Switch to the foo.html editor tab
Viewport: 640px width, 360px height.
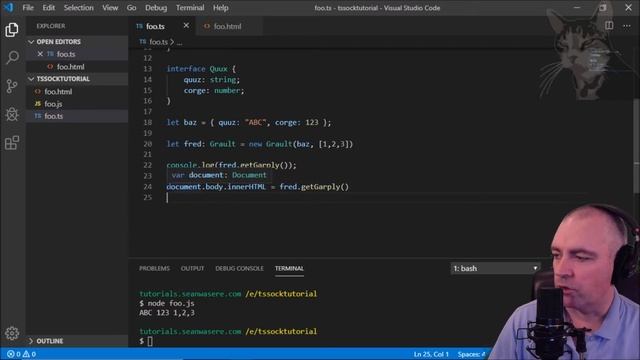(x=228, y=26)
